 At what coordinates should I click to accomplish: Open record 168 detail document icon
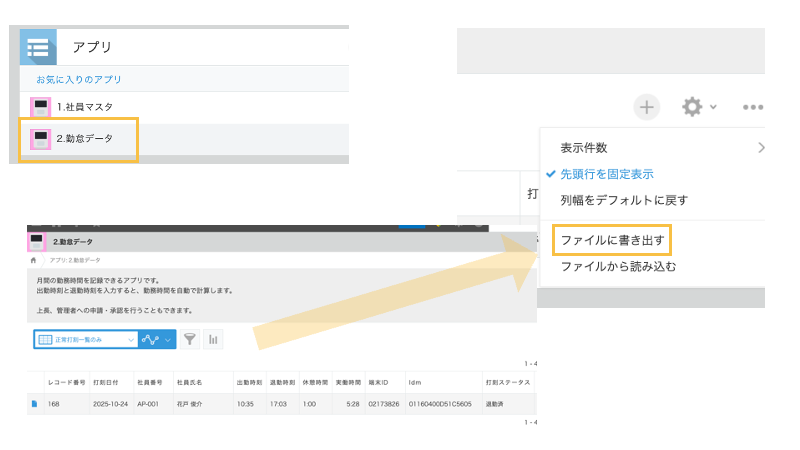coord(35,404)
